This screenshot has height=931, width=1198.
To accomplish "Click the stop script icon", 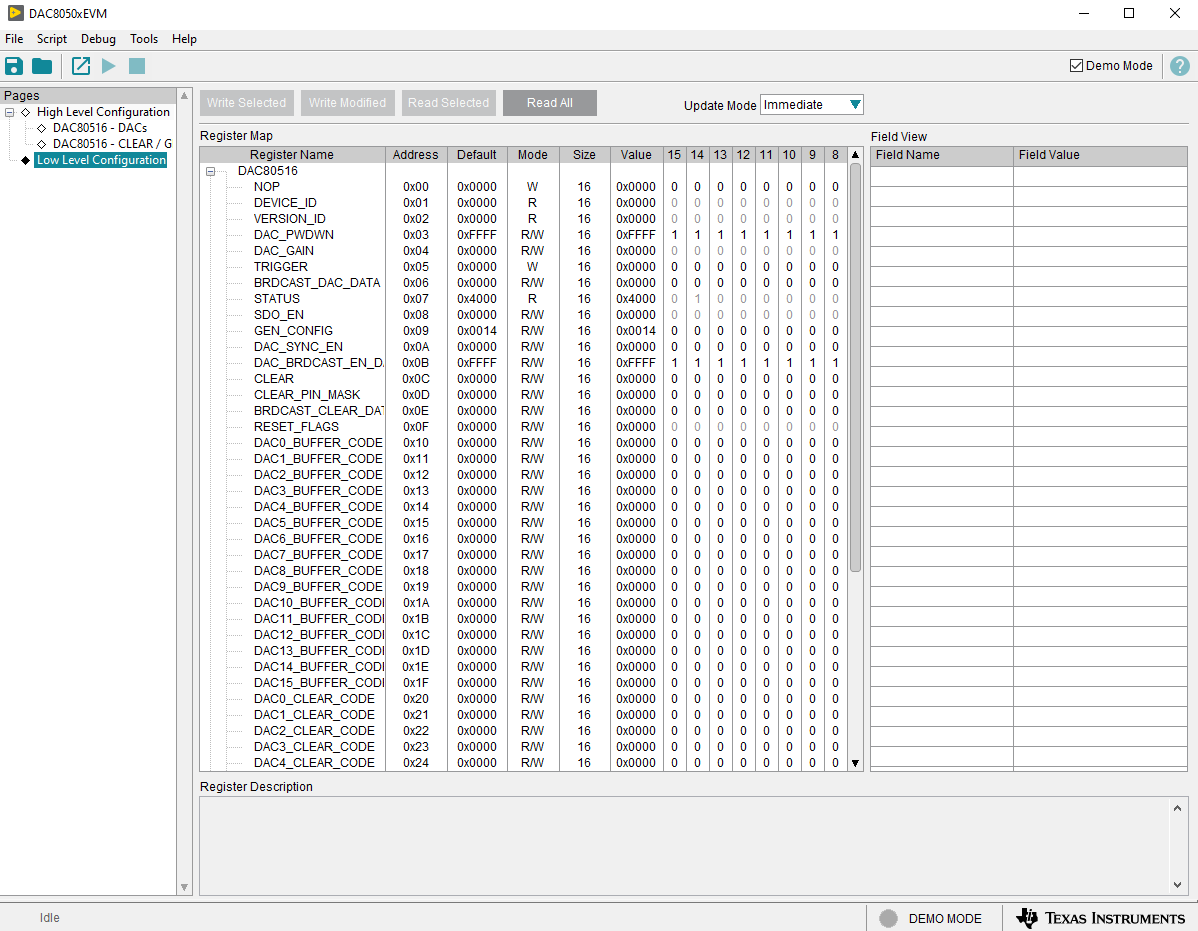I will click(137, 65).
